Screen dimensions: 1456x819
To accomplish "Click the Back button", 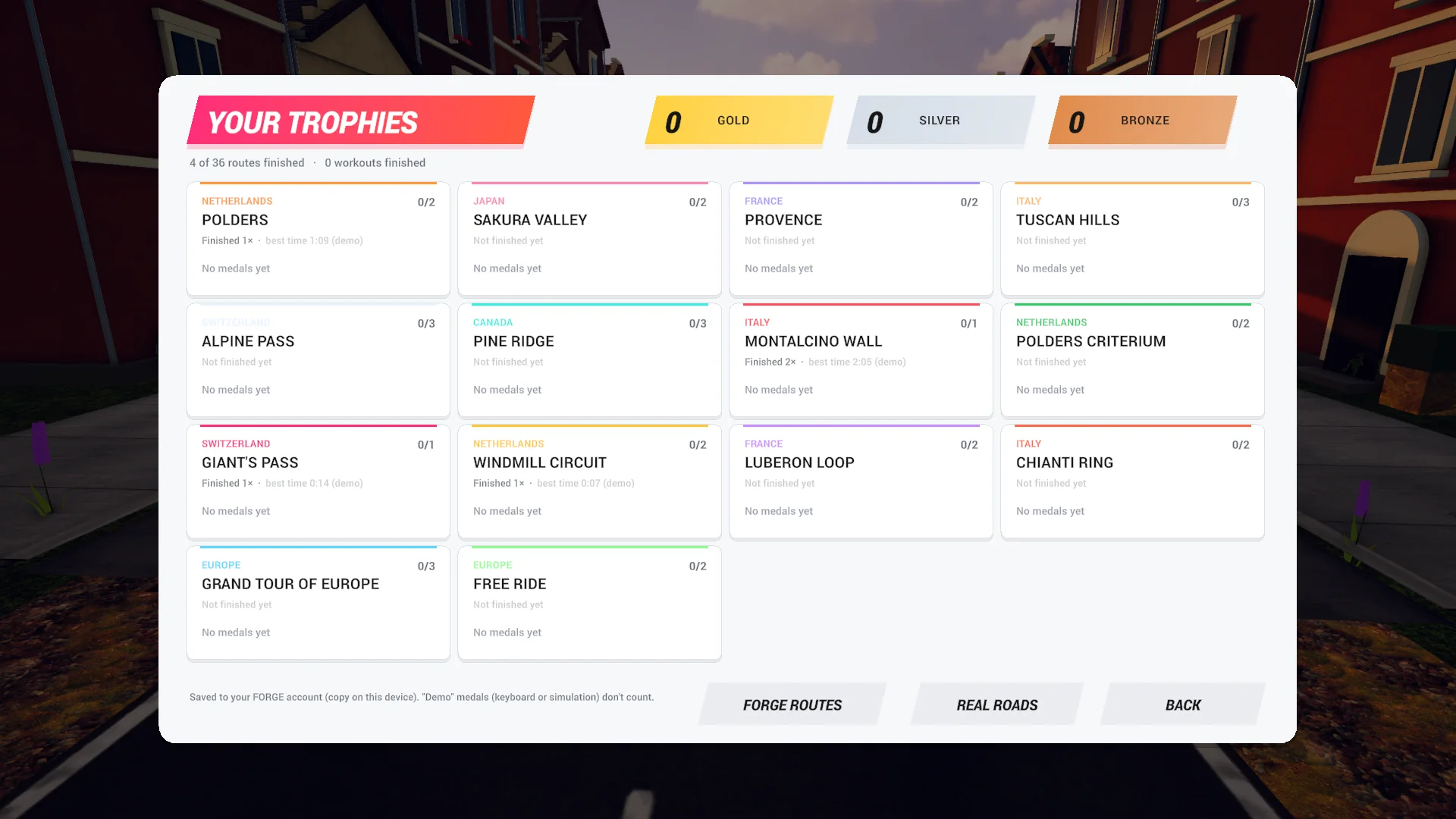I will pos(1182,704).
